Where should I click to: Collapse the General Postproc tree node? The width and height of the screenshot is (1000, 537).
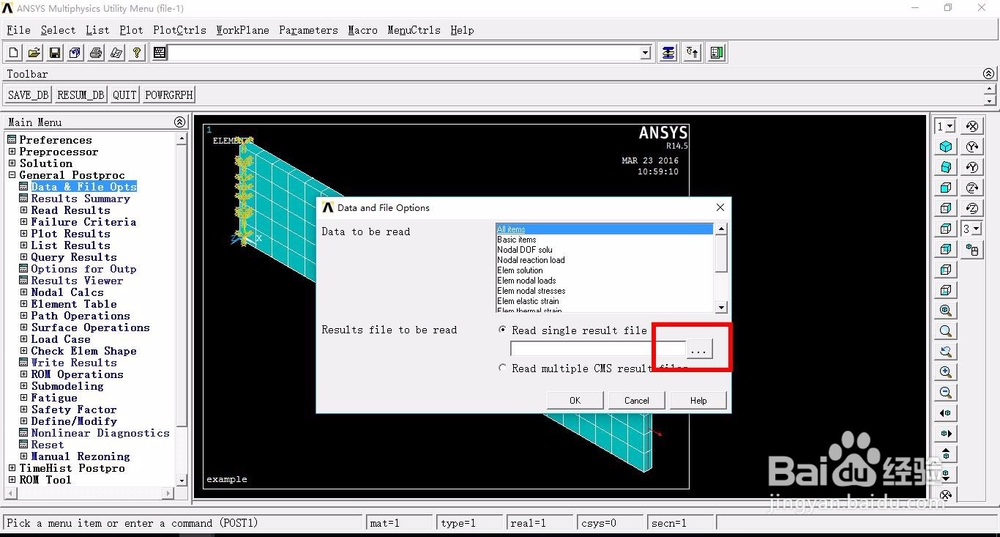(11, 175)
